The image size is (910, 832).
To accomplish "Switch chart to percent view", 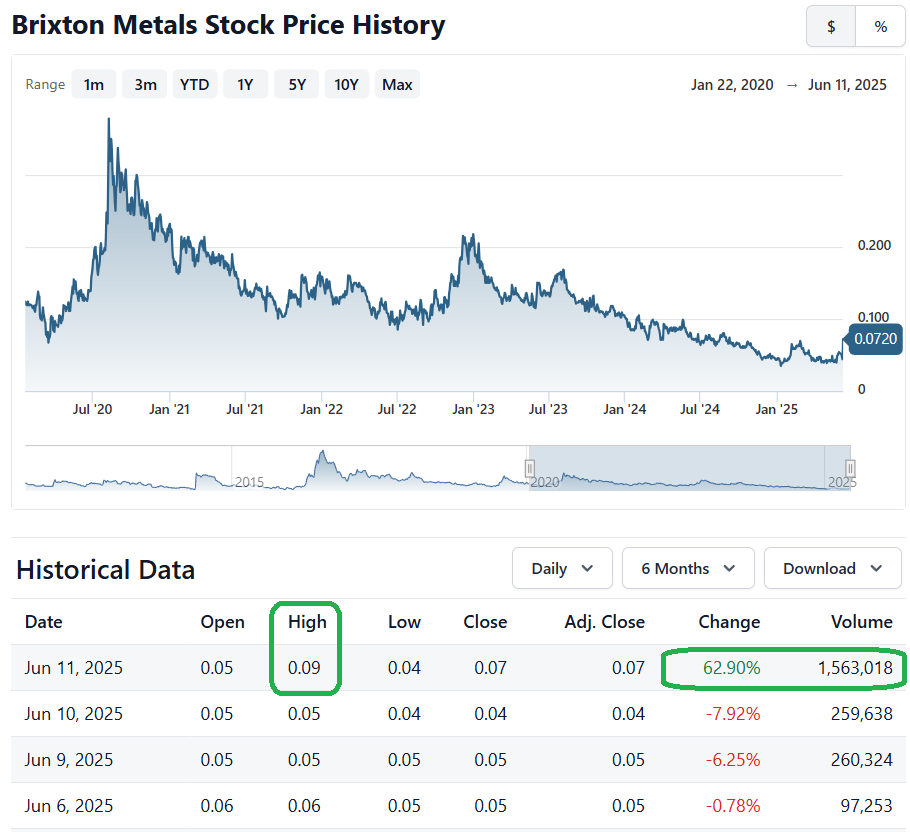I will tap(880, 27).
